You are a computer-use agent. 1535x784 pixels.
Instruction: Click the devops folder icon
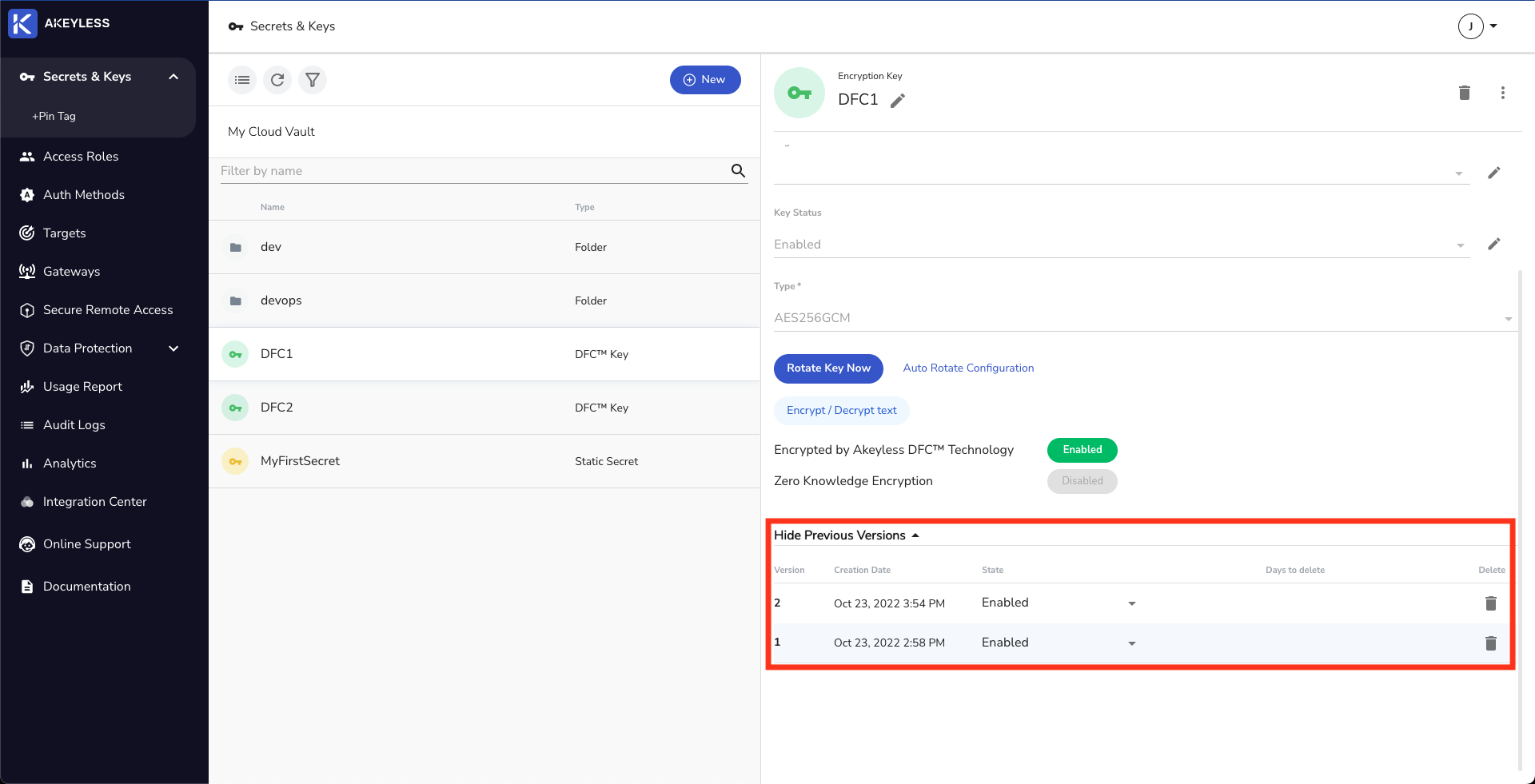click(236, 301)
